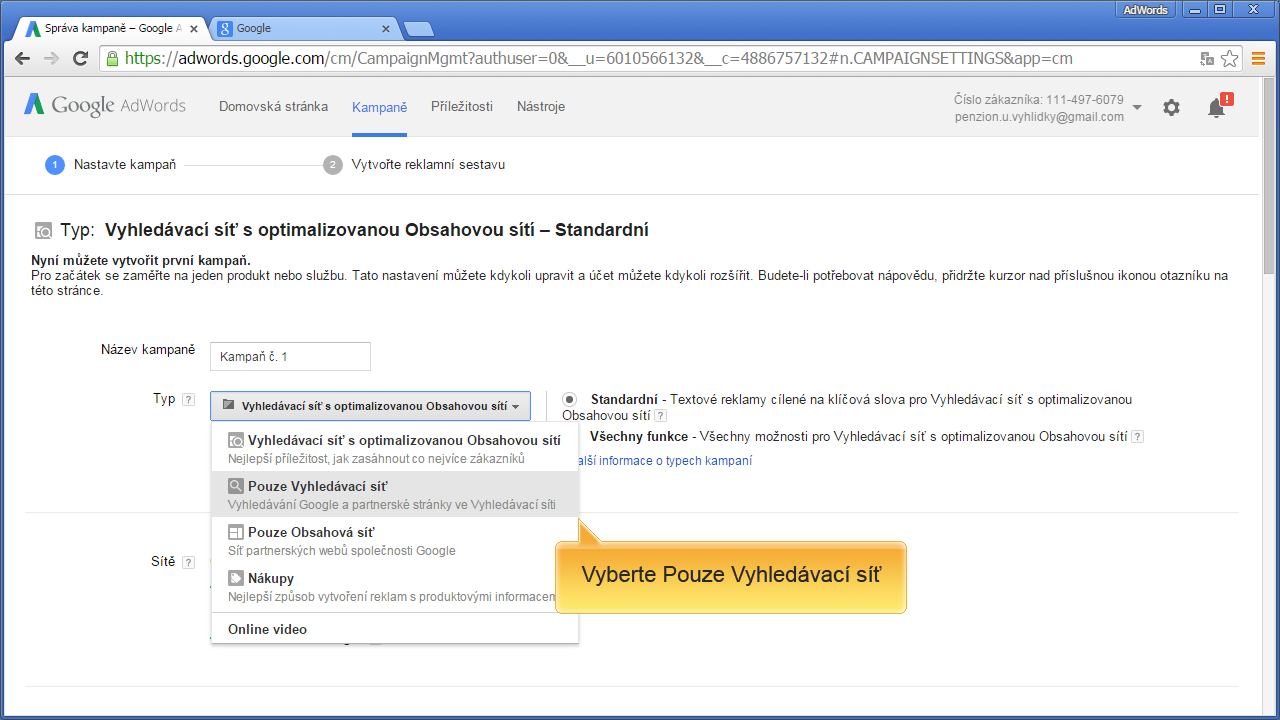
Task: Open the Typ campaign type dropdown
Action: pos(370,406)
